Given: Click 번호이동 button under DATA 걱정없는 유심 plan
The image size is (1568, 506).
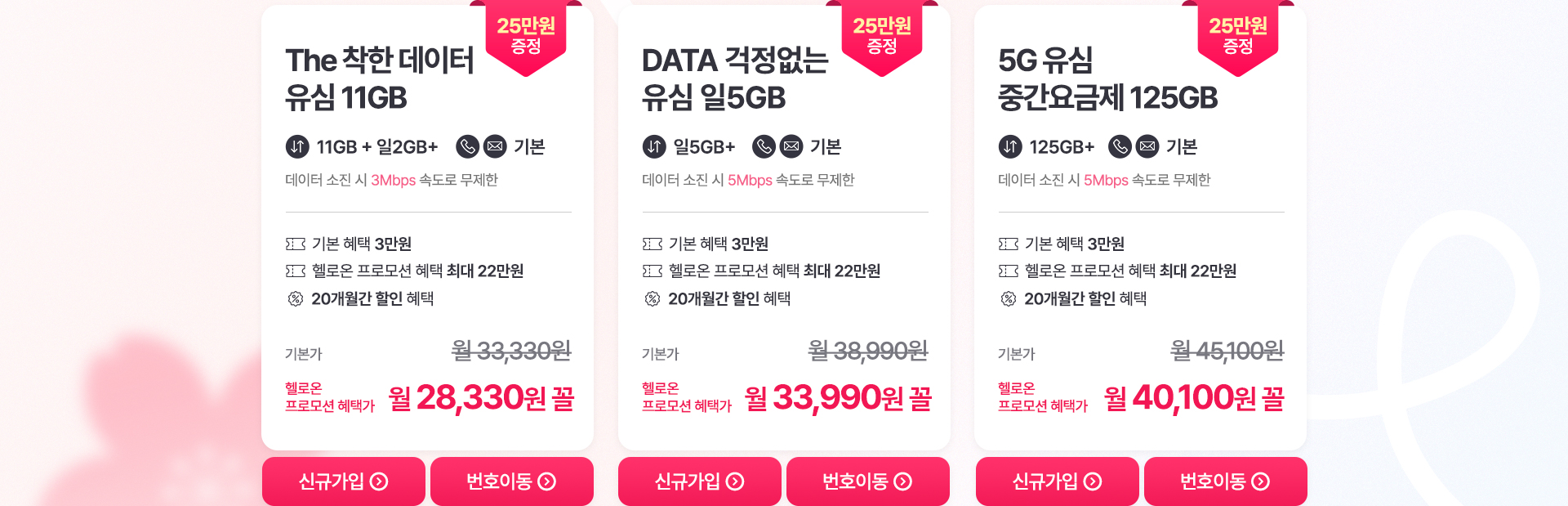Looking at the screenshot, I should tap(868, 481).
